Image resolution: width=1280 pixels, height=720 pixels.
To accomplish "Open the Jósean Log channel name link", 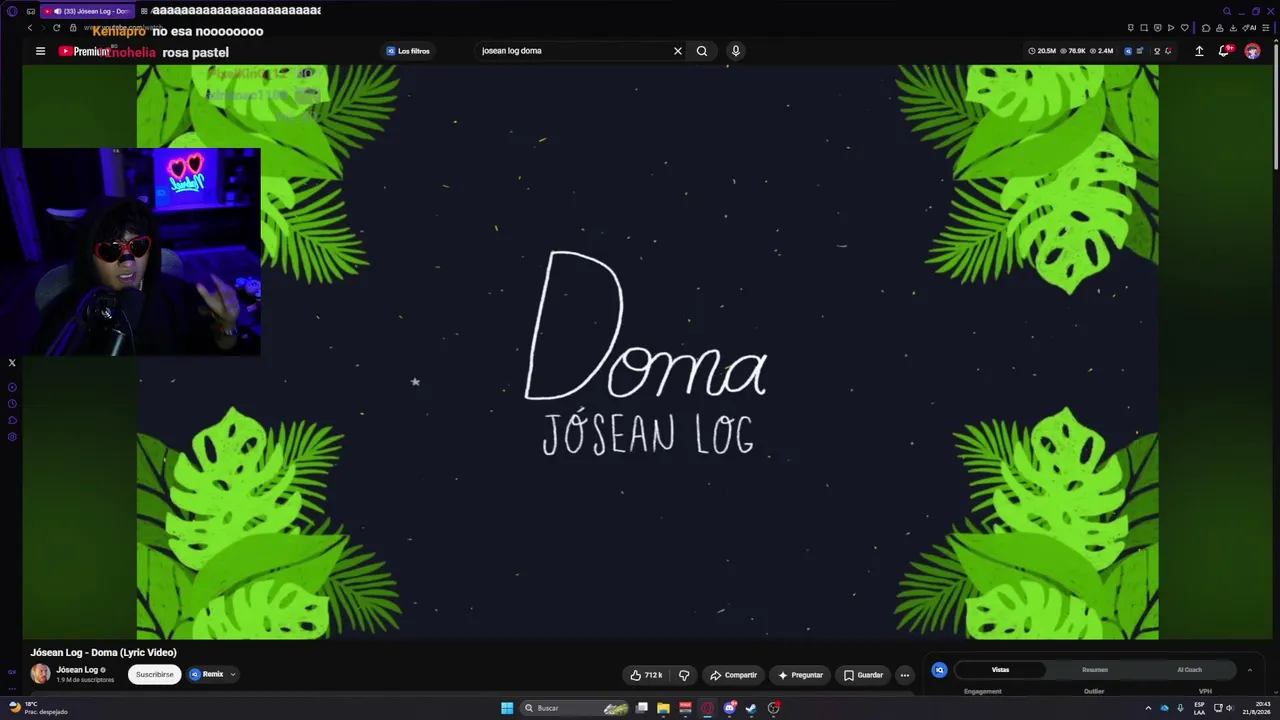I will point(77,670).
